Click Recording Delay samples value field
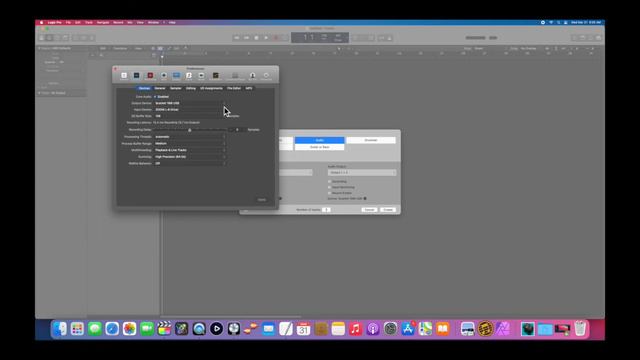 [237, 130]
